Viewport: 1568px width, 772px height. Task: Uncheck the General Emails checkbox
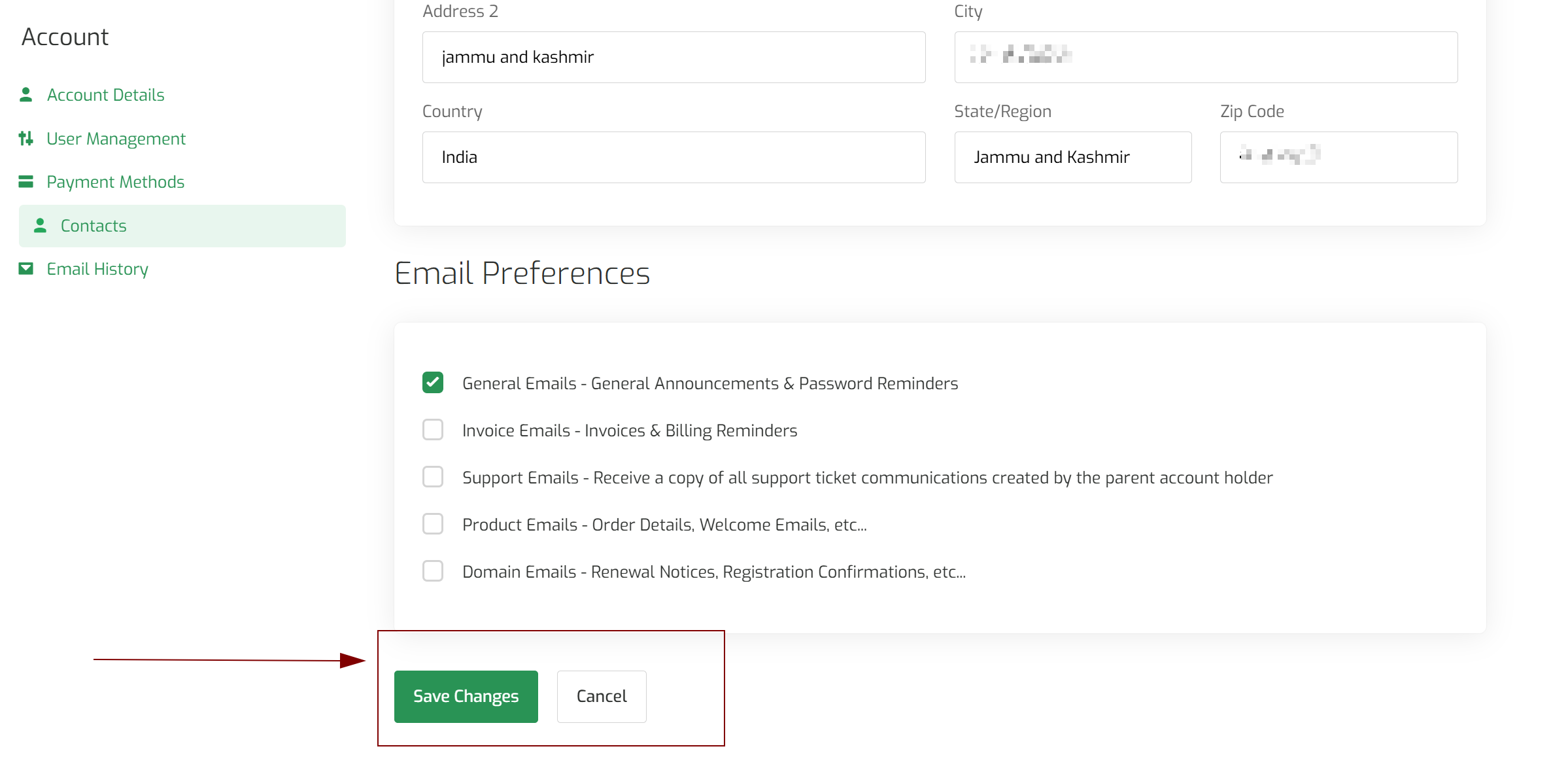click(433, 383)
